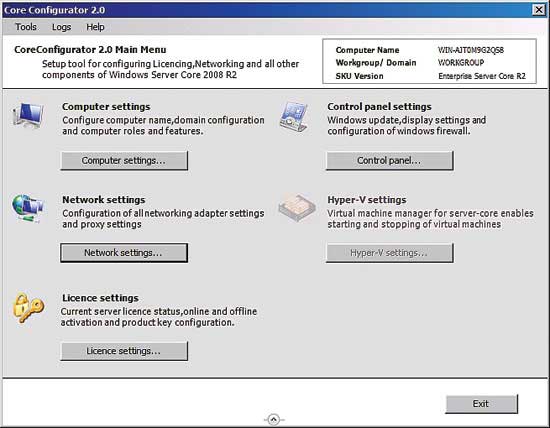Click the CoreConfigurator 2.0 Main Menu title
This screenshot has height=428, width=550.
pyautogui.click(x=90, y=50)
